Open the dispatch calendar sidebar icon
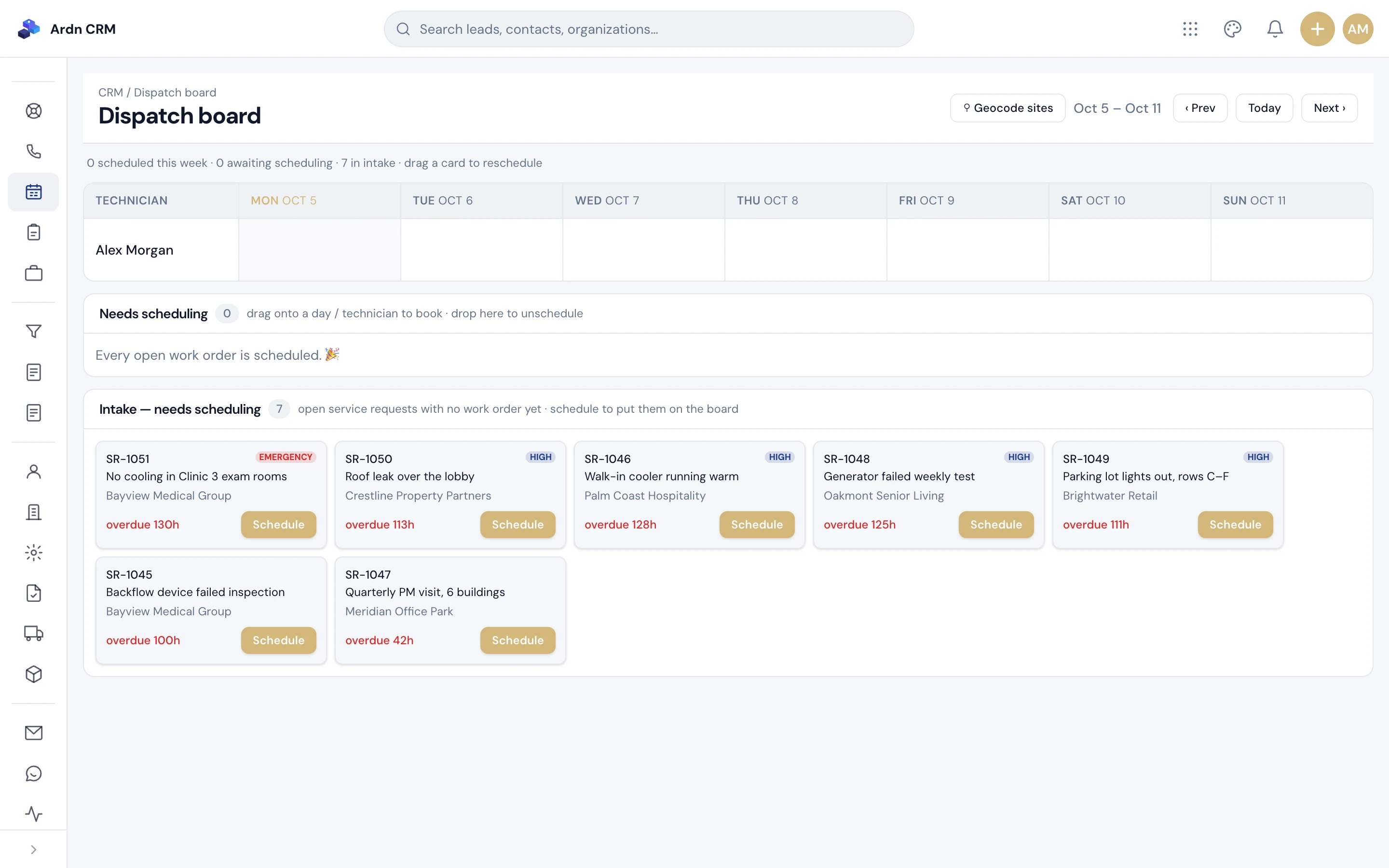This screenshot has height=868, width=1389. tap(33, 192)
